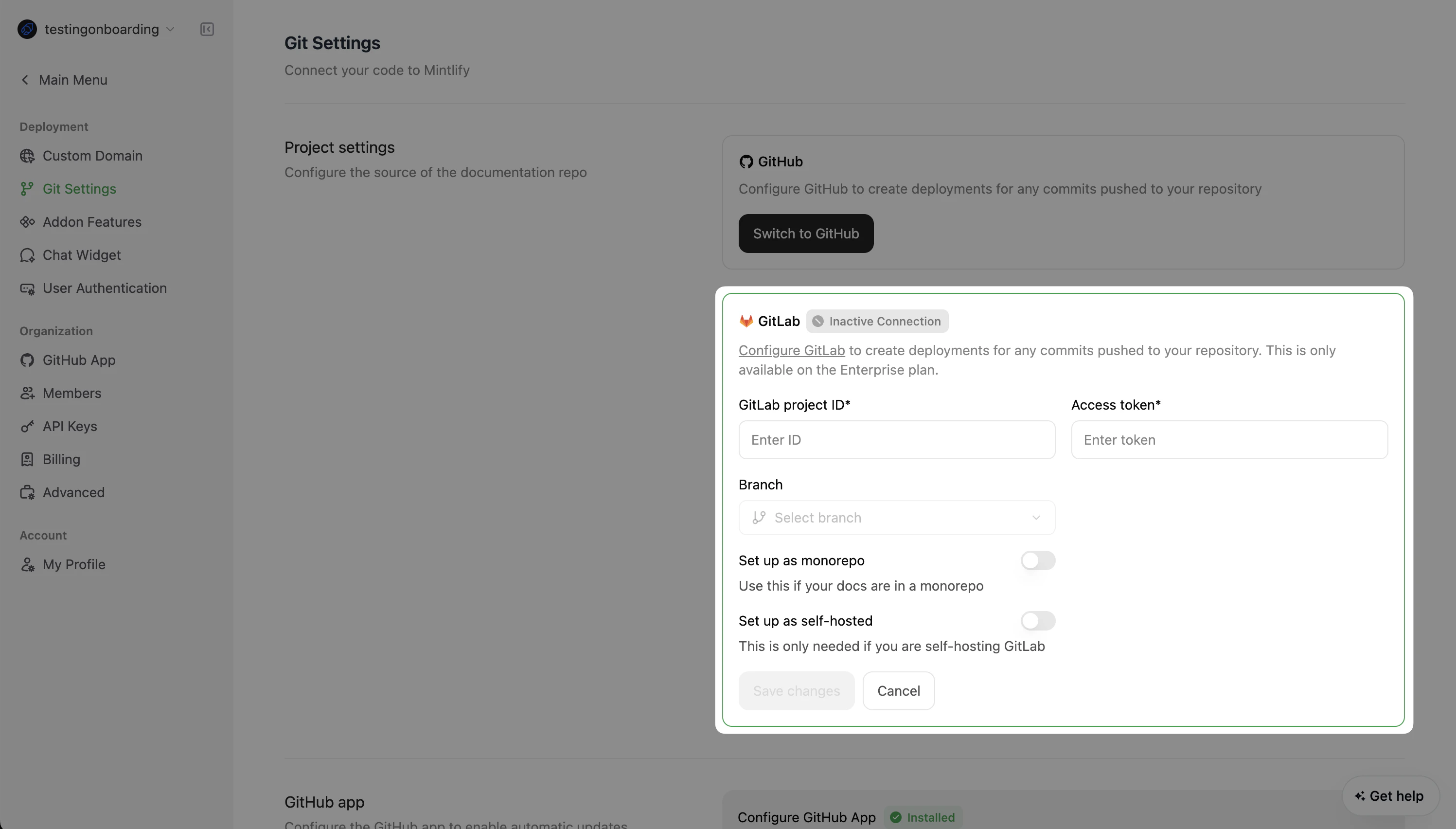The image size is (1456, 829).
Task: Open Addon Features via its sidebar icon
Action: 27,222
